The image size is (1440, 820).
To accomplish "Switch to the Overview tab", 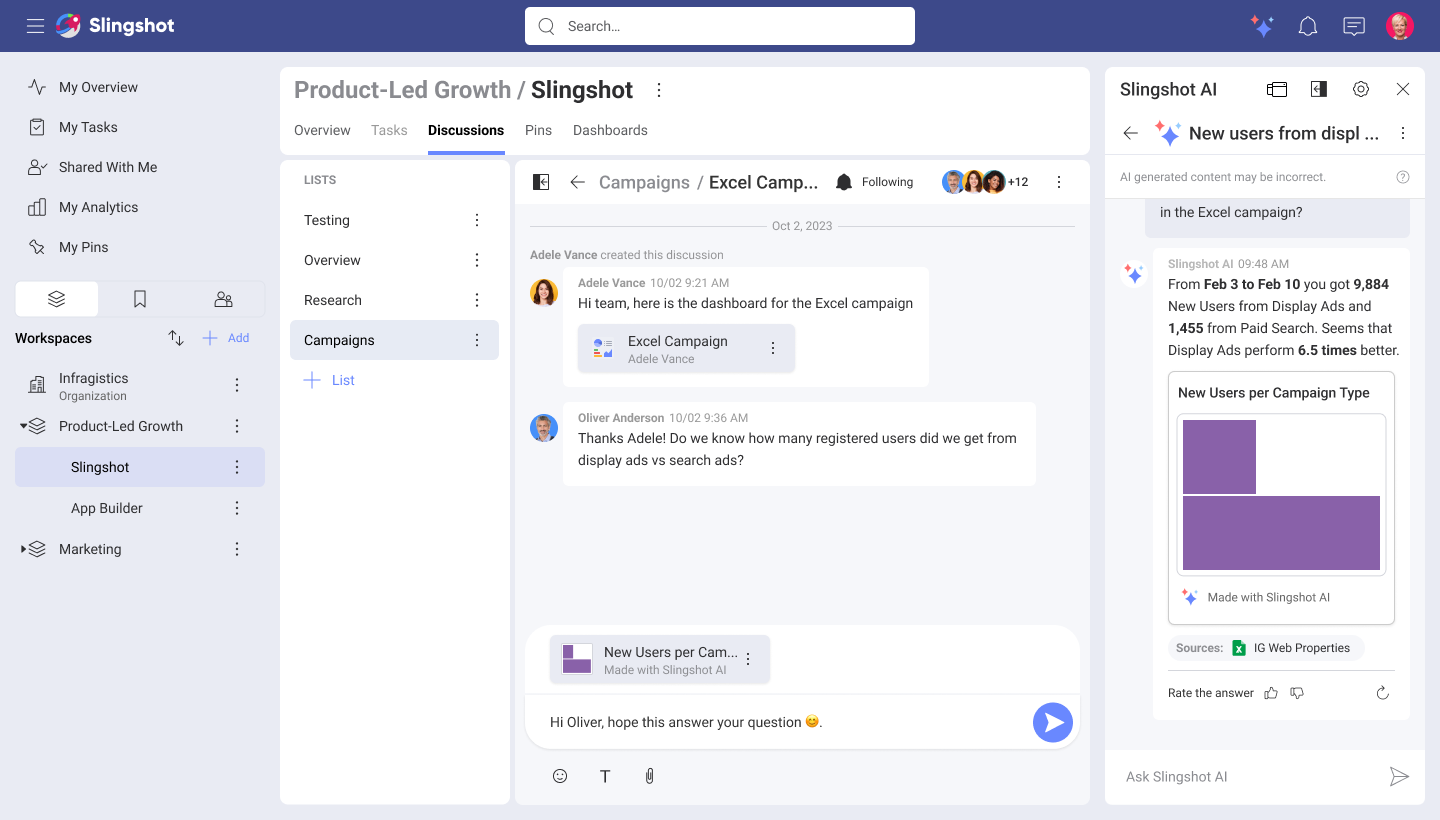I will point(322,130).
